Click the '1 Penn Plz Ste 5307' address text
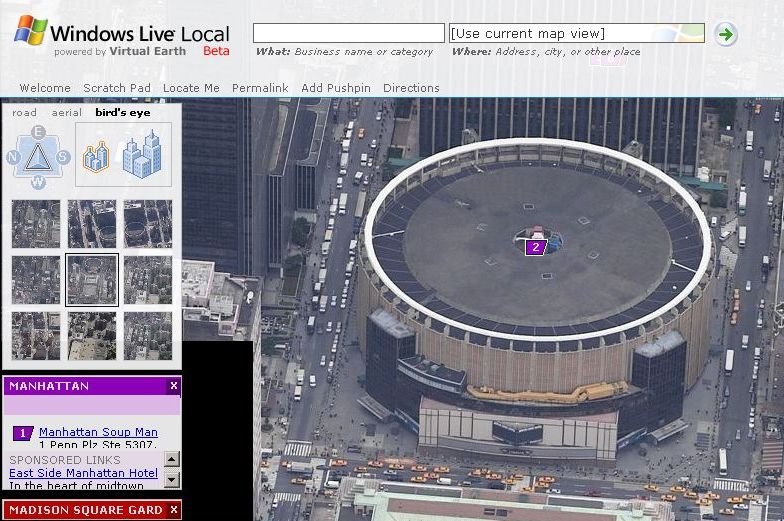Image resolution: width=784 pixels, height=521 pixels. tap(98, 444)
